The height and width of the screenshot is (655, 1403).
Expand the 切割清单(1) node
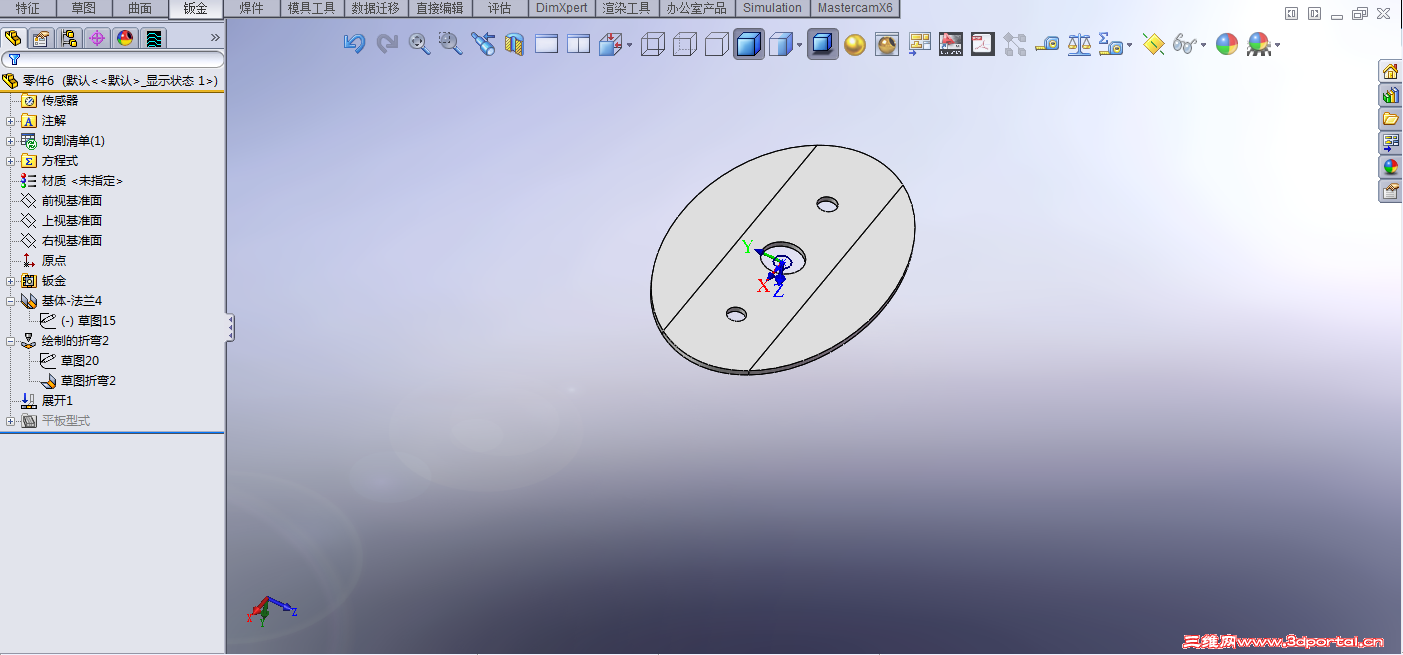(x=11, y=141)
